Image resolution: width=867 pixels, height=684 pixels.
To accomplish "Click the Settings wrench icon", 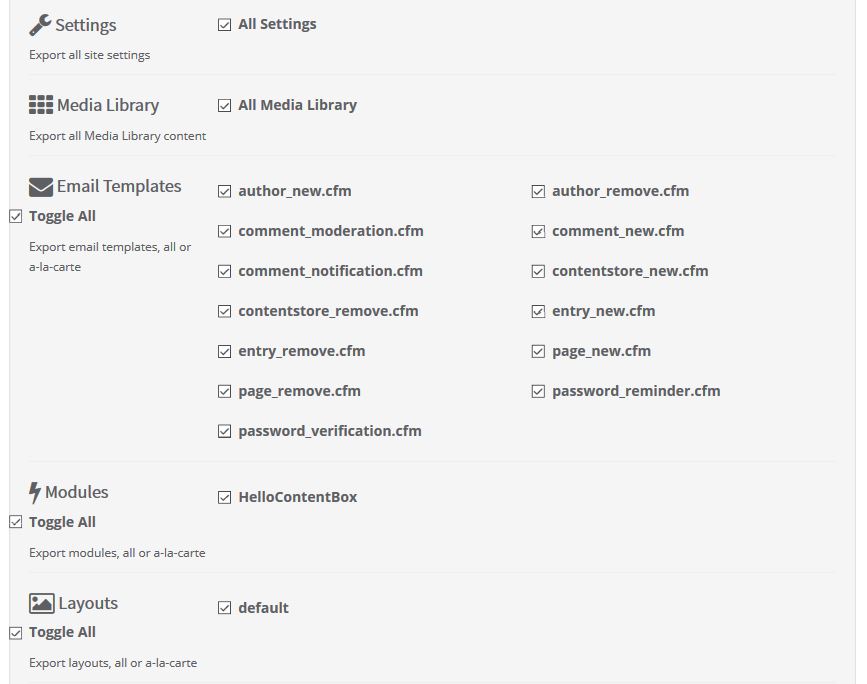I will pyautogui.click(x=40, y=25).
